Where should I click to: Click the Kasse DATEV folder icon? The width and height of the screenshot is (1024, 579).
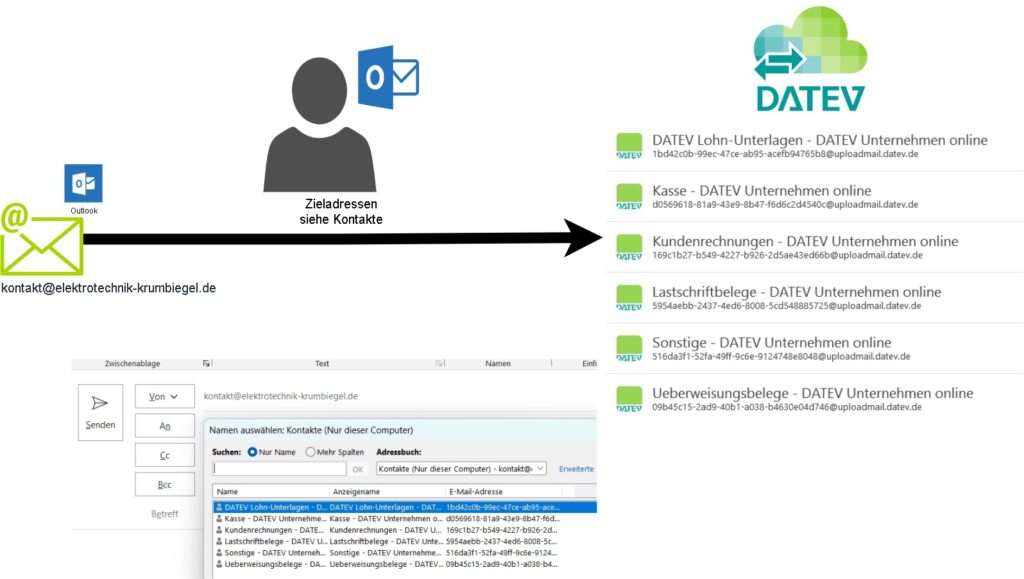pos(629,197)
